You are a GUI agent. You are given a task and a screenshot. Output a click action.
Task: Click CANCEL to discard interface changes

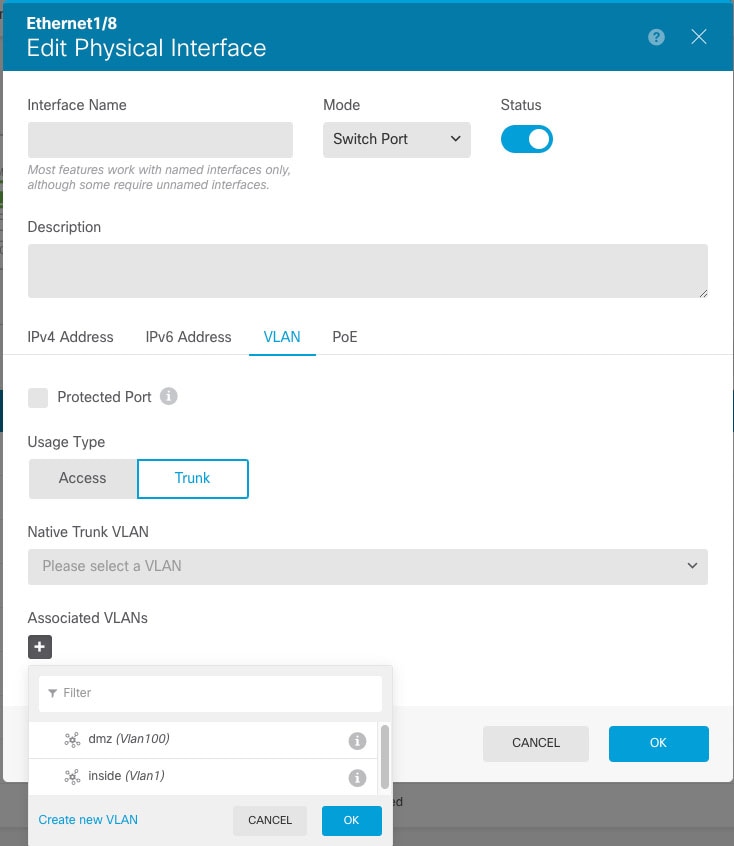pos(535,743)
